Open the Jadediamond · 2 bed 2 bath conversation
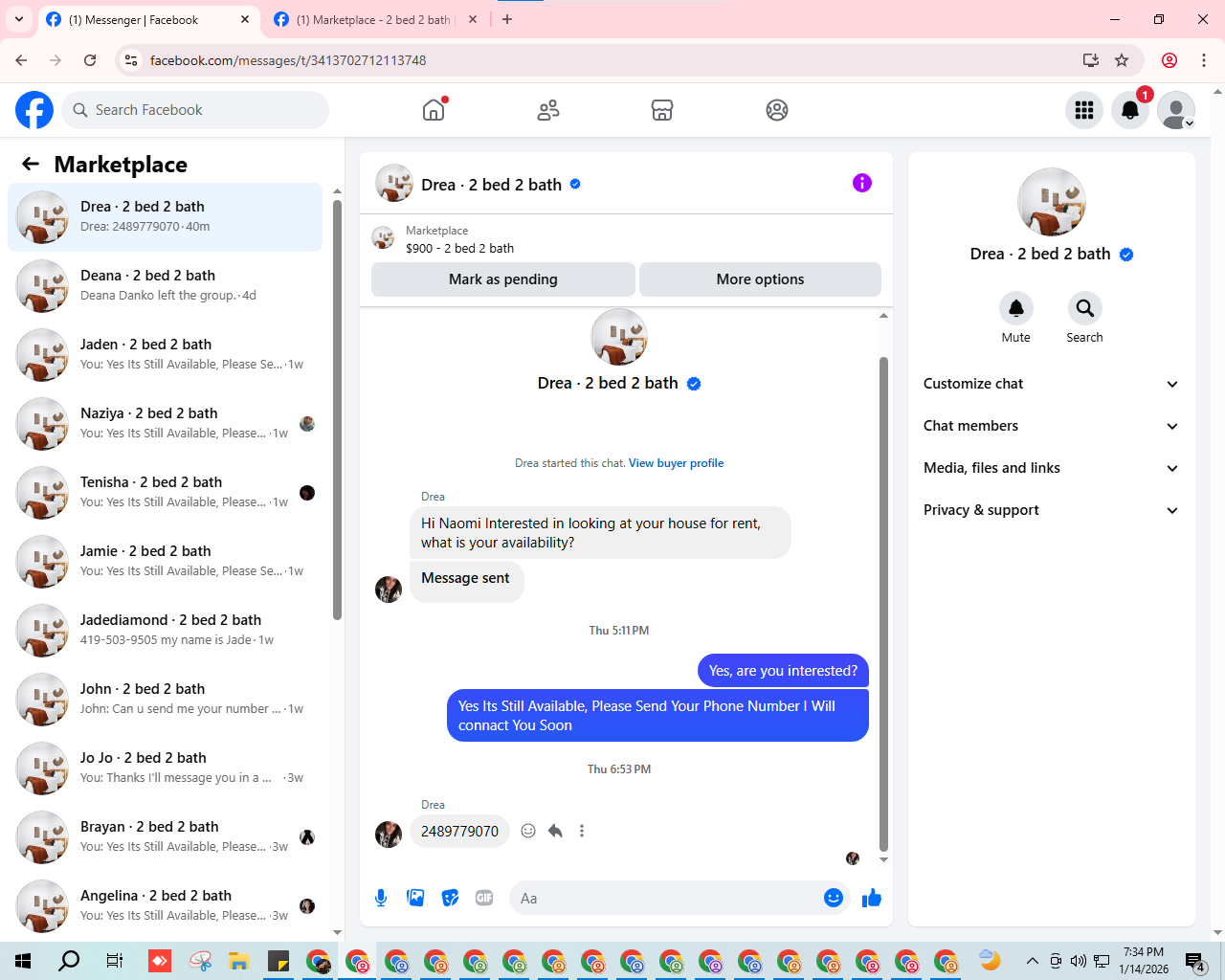The width and height of the screenshot is (1225, 980). (165, 631)
